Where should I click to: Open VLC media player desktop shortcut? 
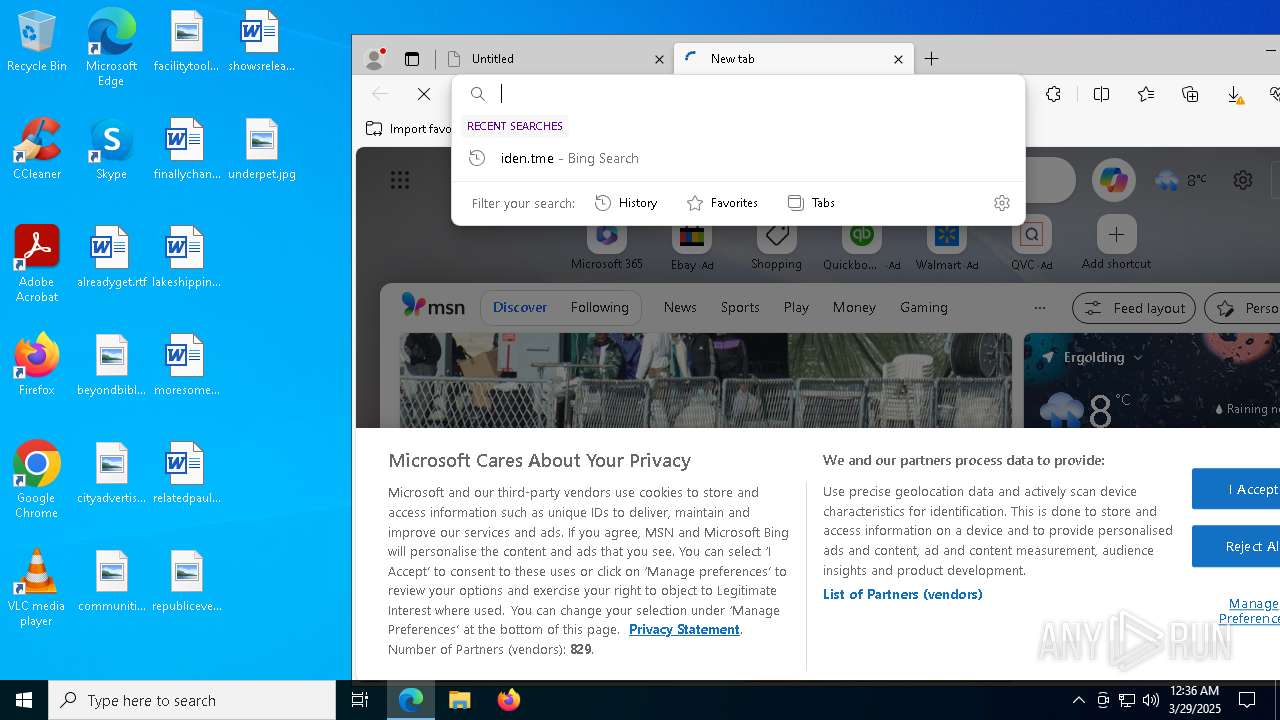[x=36, y=588]
